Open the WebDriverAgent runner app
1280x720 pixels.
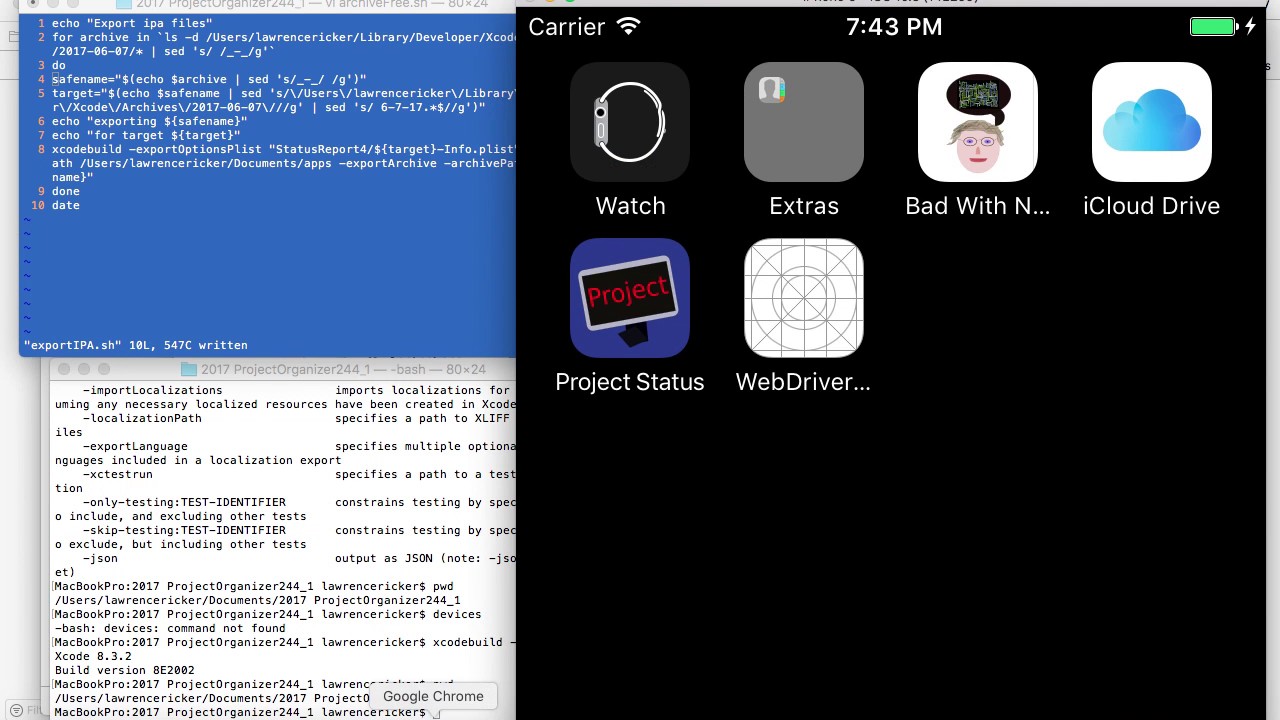click(804, 298)
